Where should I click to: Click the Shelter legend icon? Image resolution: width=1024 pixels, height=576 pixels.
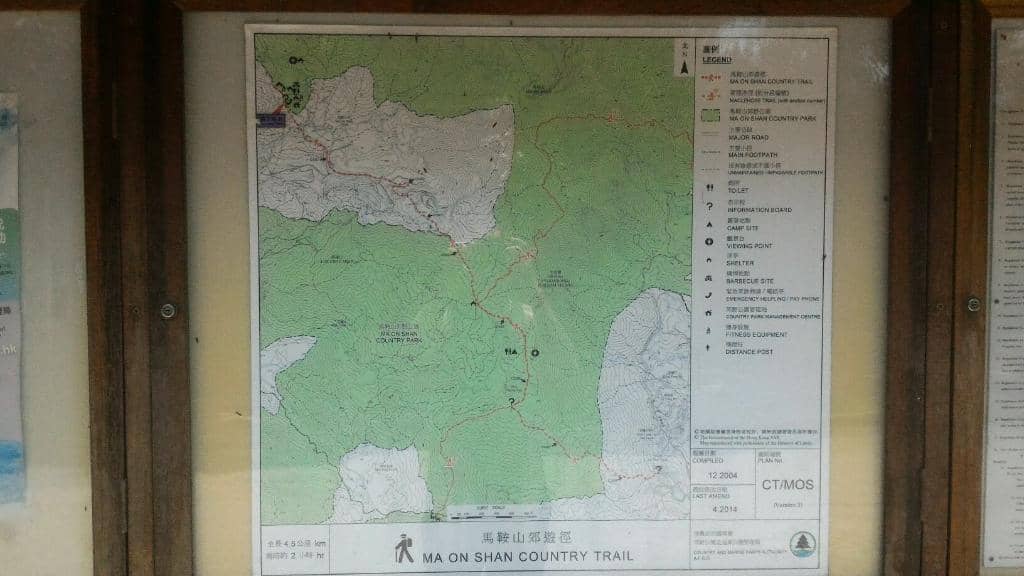[708, 260]
